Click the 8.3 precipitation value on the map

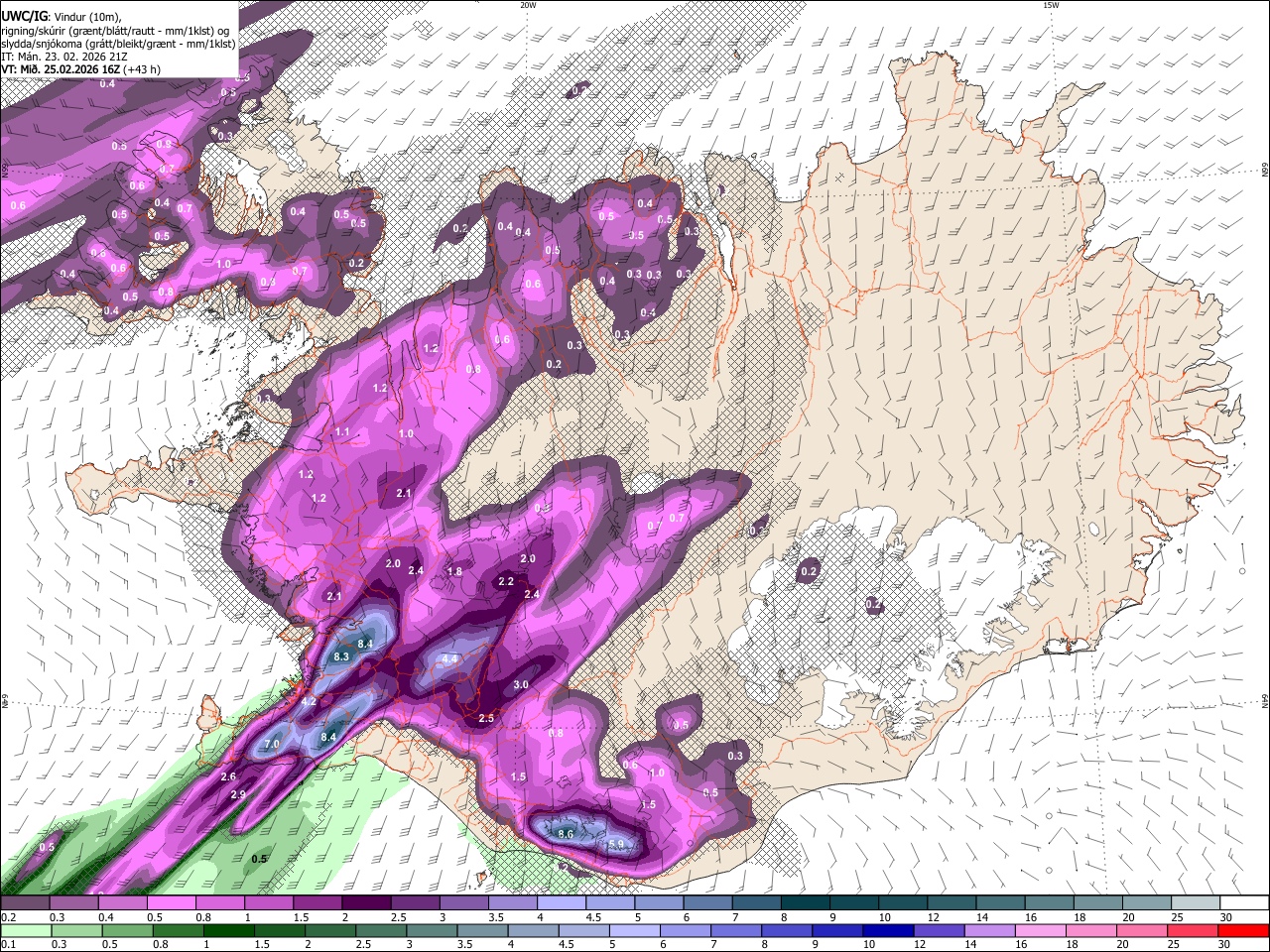pyautogui.click(x=342, y=656)
